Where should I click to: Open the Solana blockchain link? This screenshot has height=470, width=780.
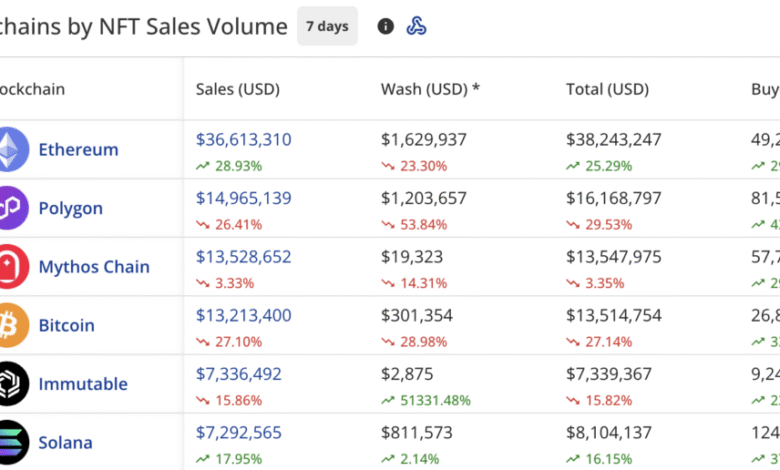click(66, 443)
